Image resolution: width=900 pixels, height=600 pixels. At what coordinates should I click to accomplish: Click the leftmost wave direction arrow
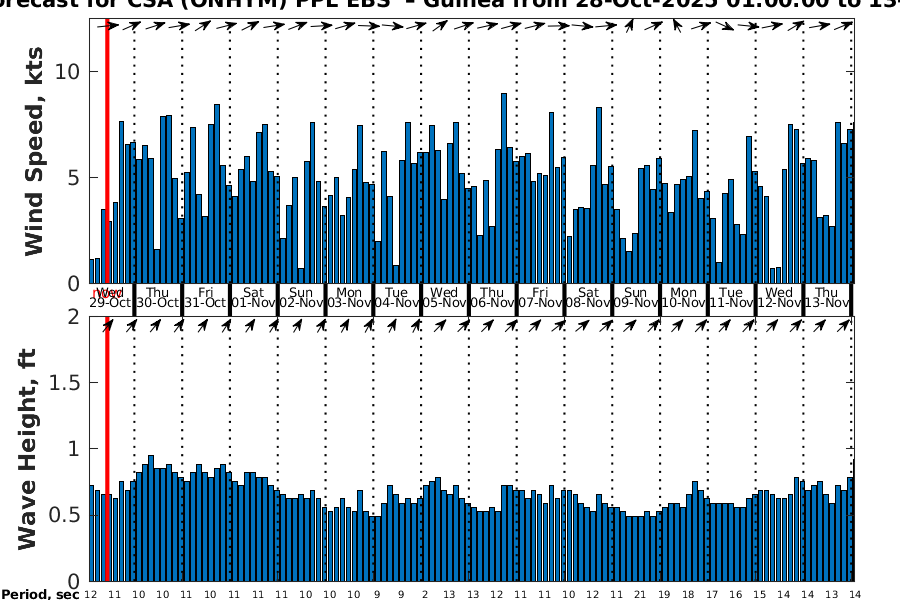108,324
